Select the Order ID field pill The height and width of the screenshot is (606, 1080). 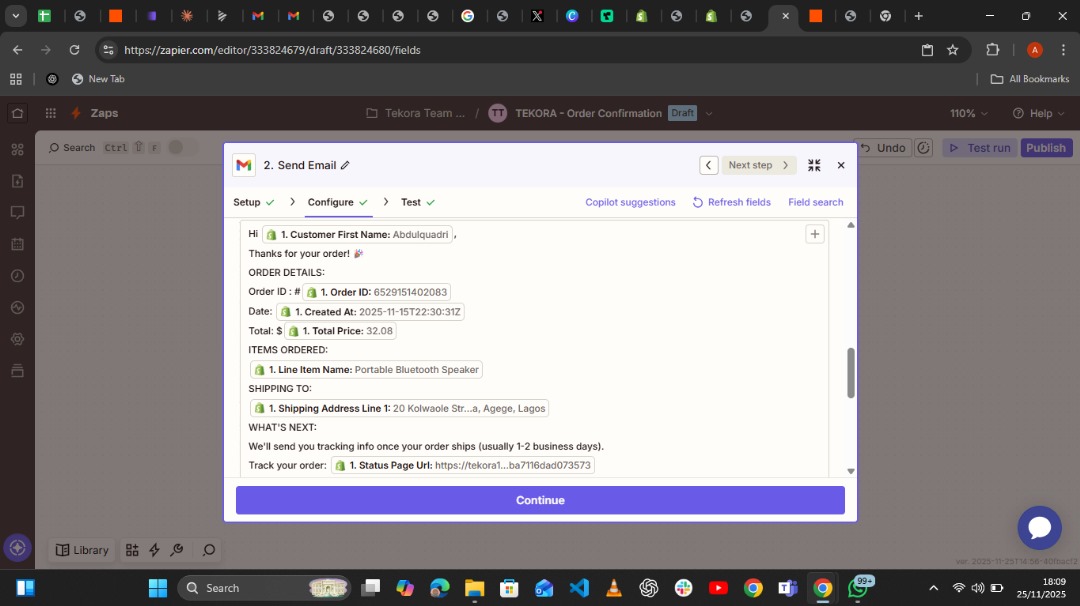click(x=377, y=292)
